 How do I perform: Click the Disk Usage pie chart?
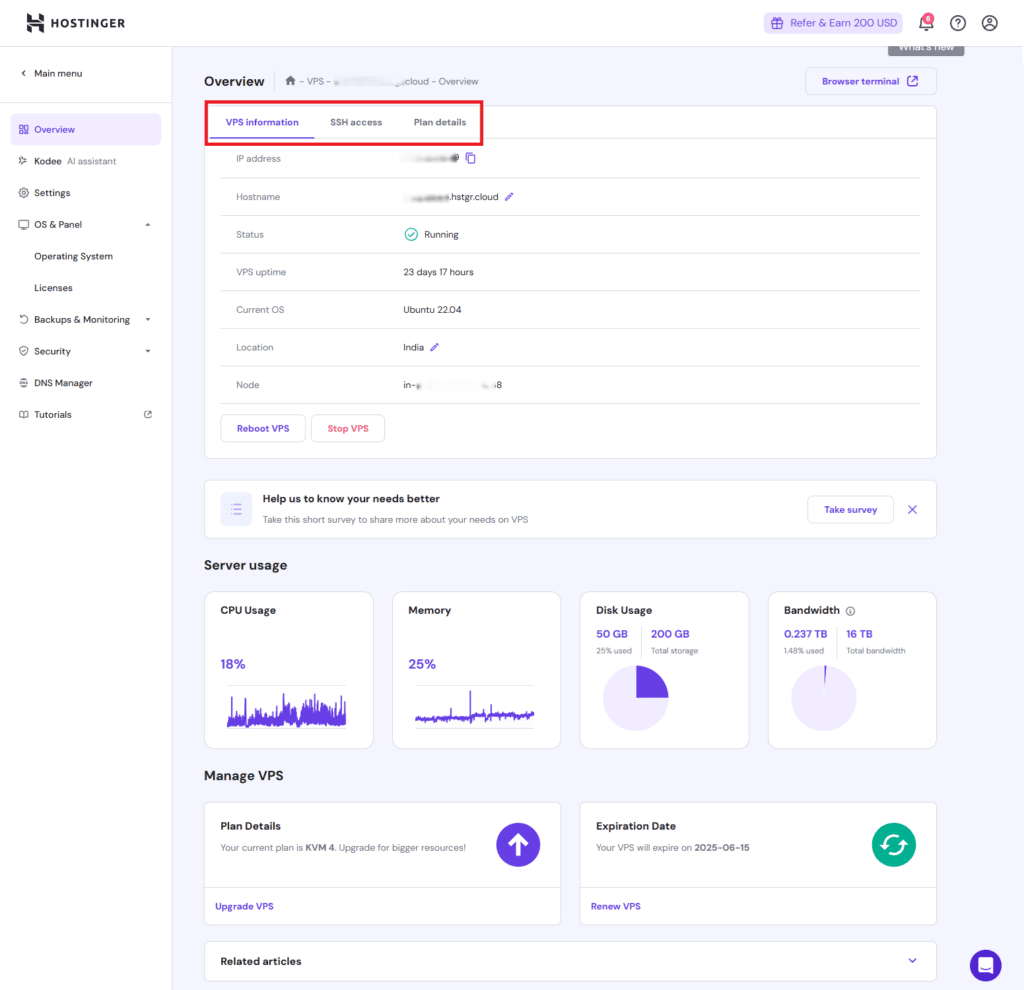[635, 697]
